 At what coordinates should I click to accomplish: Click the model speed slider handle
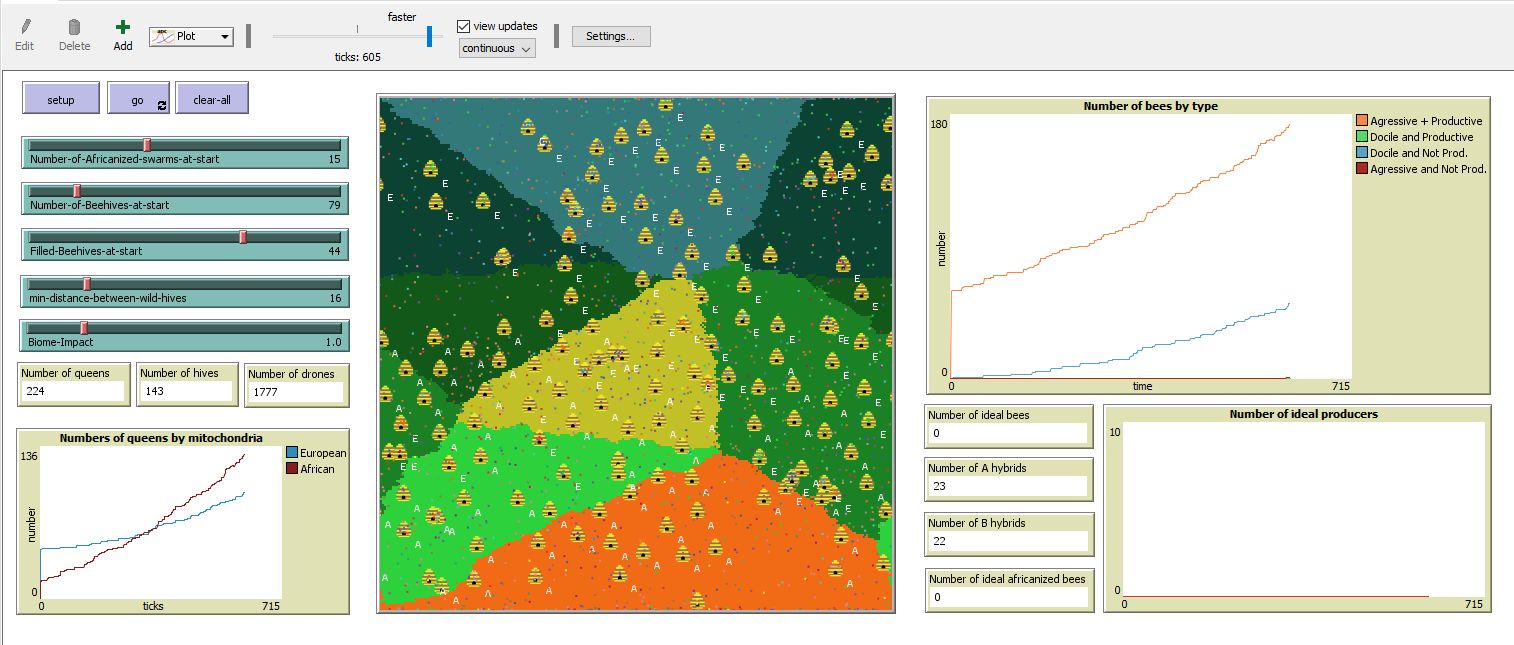(429, 36)
